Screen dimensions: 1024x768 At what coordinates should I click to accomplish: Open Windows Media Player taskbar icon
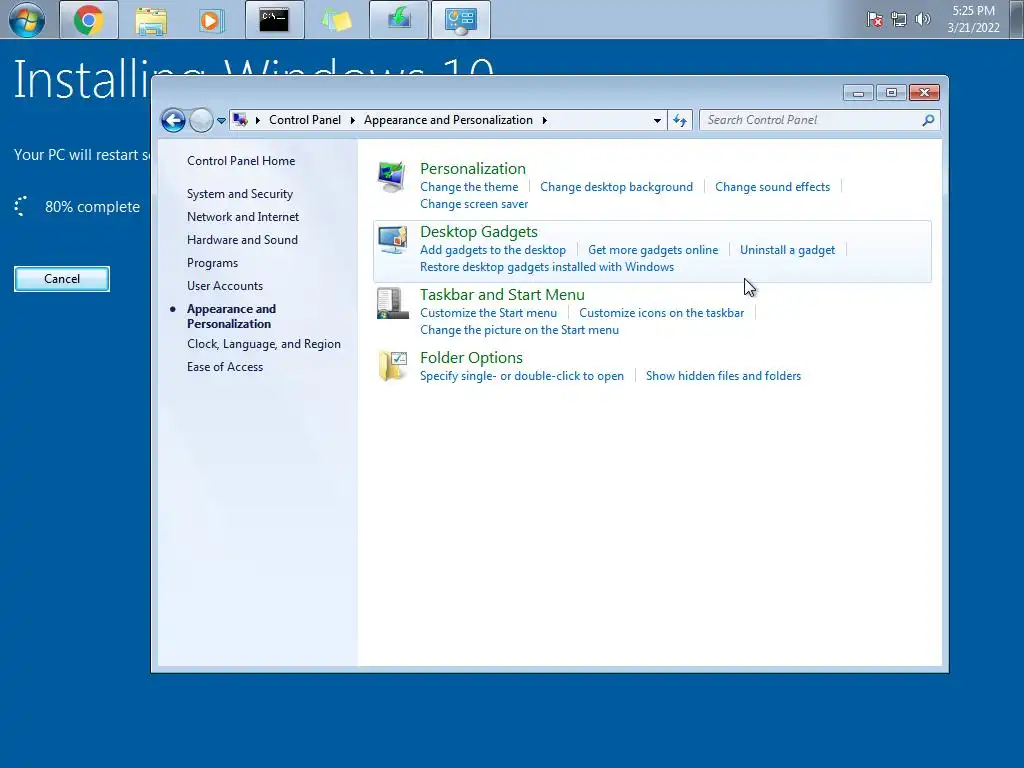212,20
